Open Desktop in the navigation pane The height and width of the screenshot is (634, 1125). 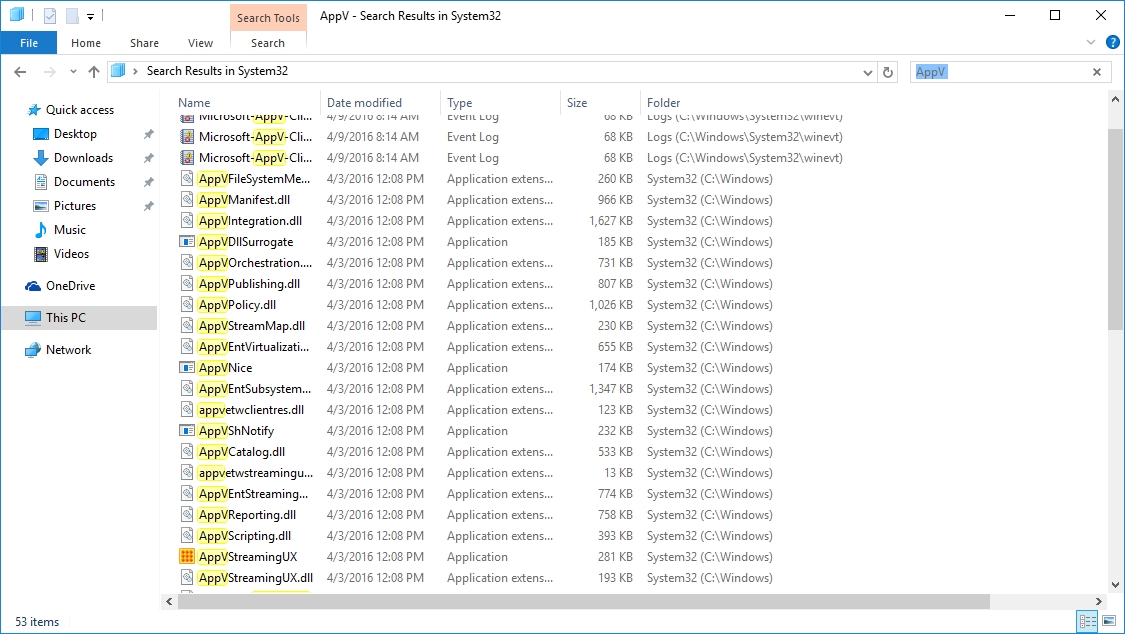point(75,134)
